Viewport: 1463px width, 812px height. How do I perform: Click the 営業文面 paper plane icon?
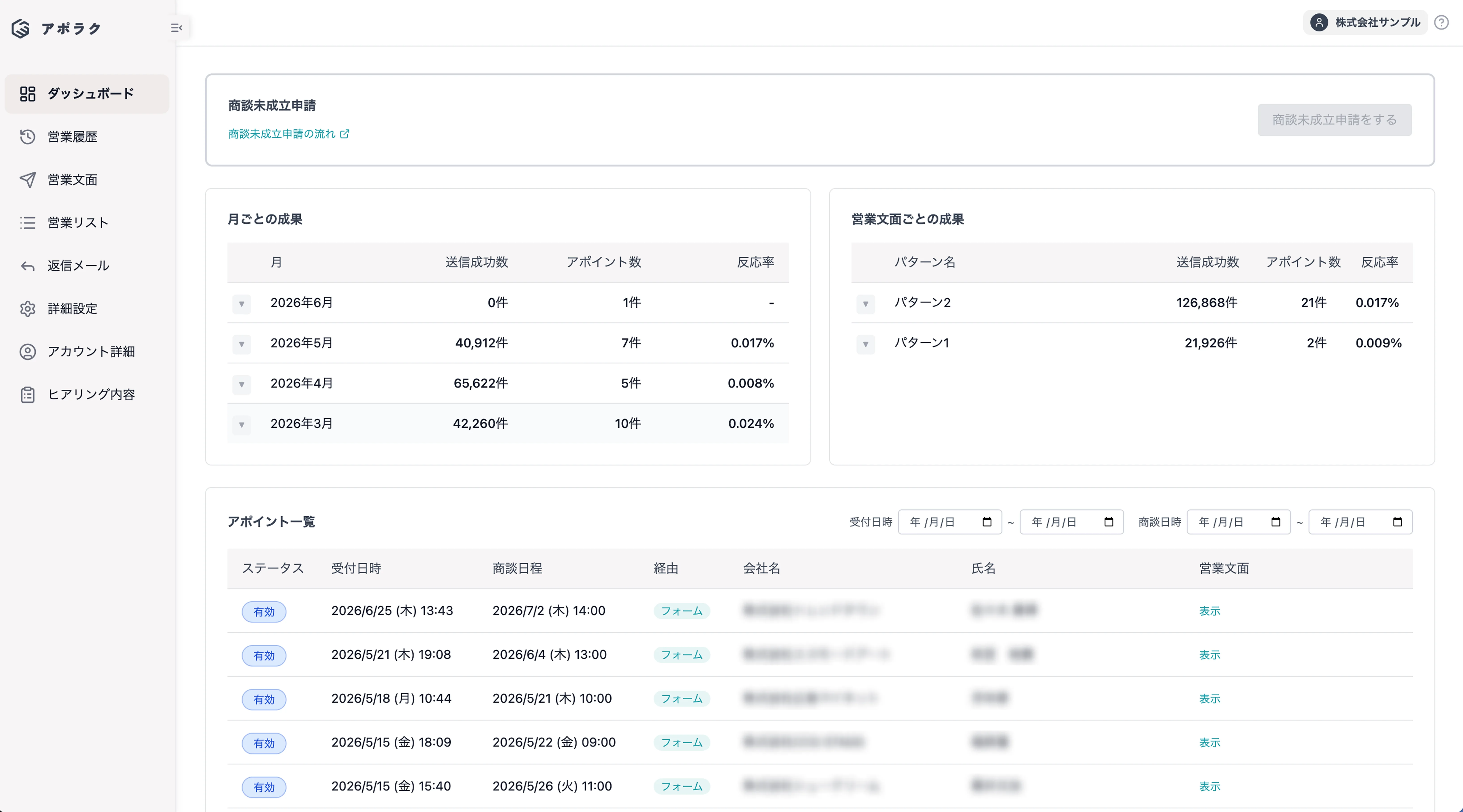28,180
